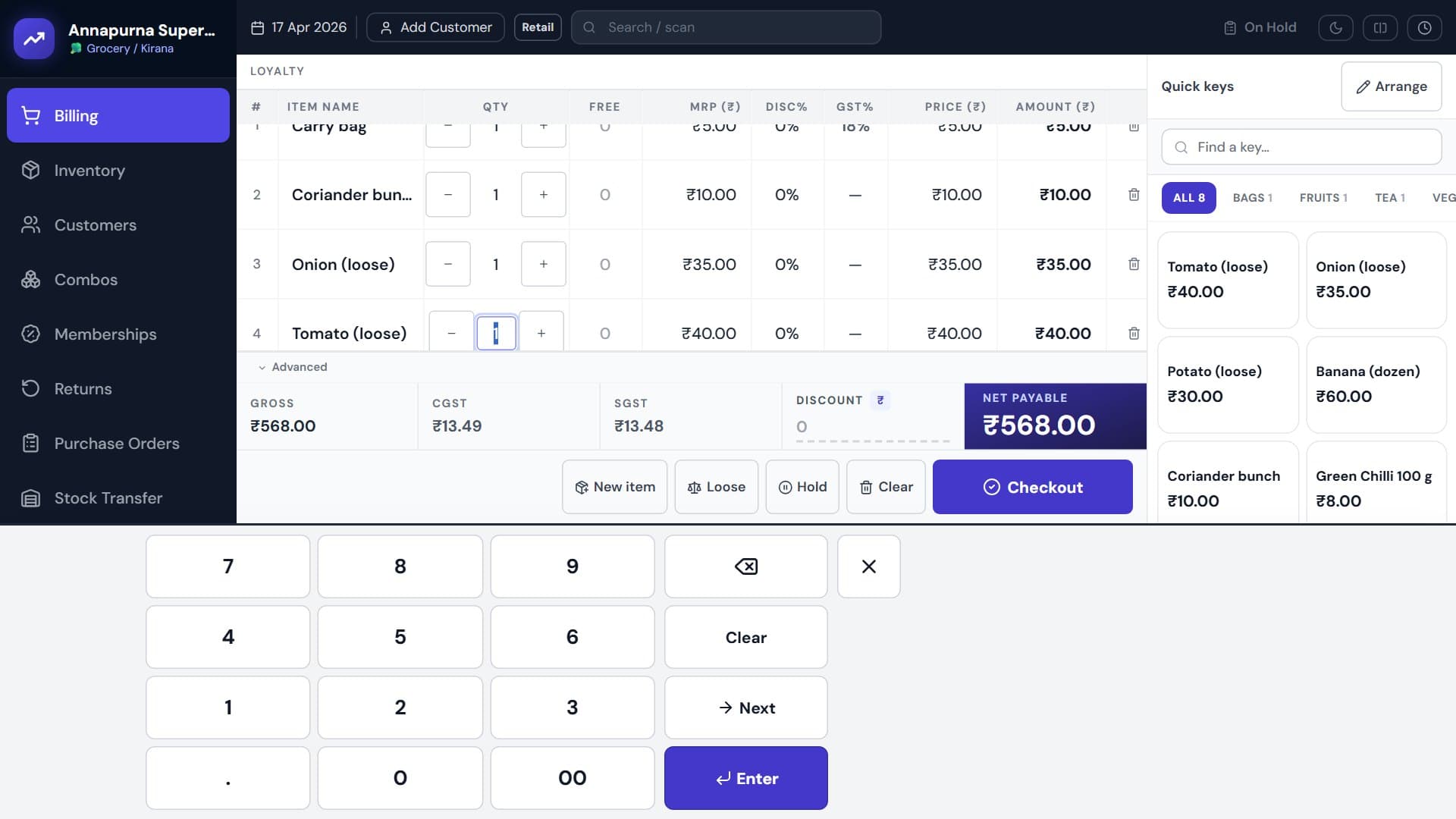
Task: Open Memberships in sidebar
Action: pyautogui.click(x=118, y=334)
